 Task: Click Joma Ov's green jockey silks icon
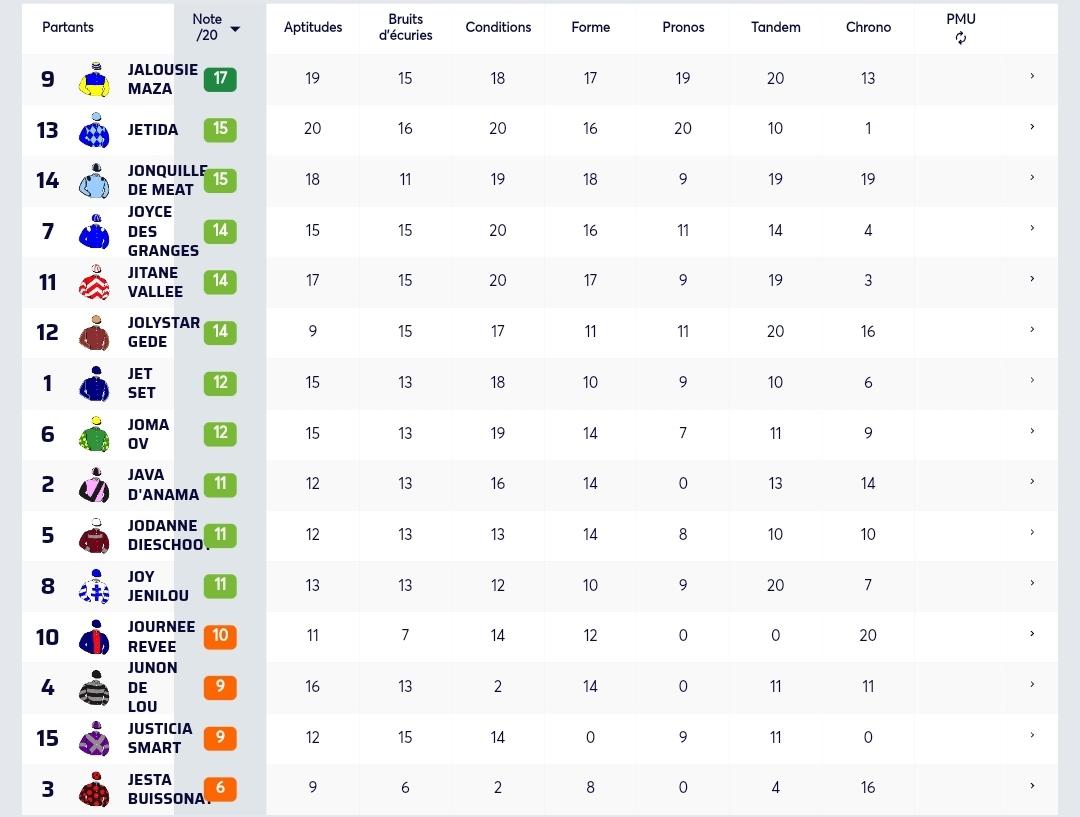click(94, 434)
